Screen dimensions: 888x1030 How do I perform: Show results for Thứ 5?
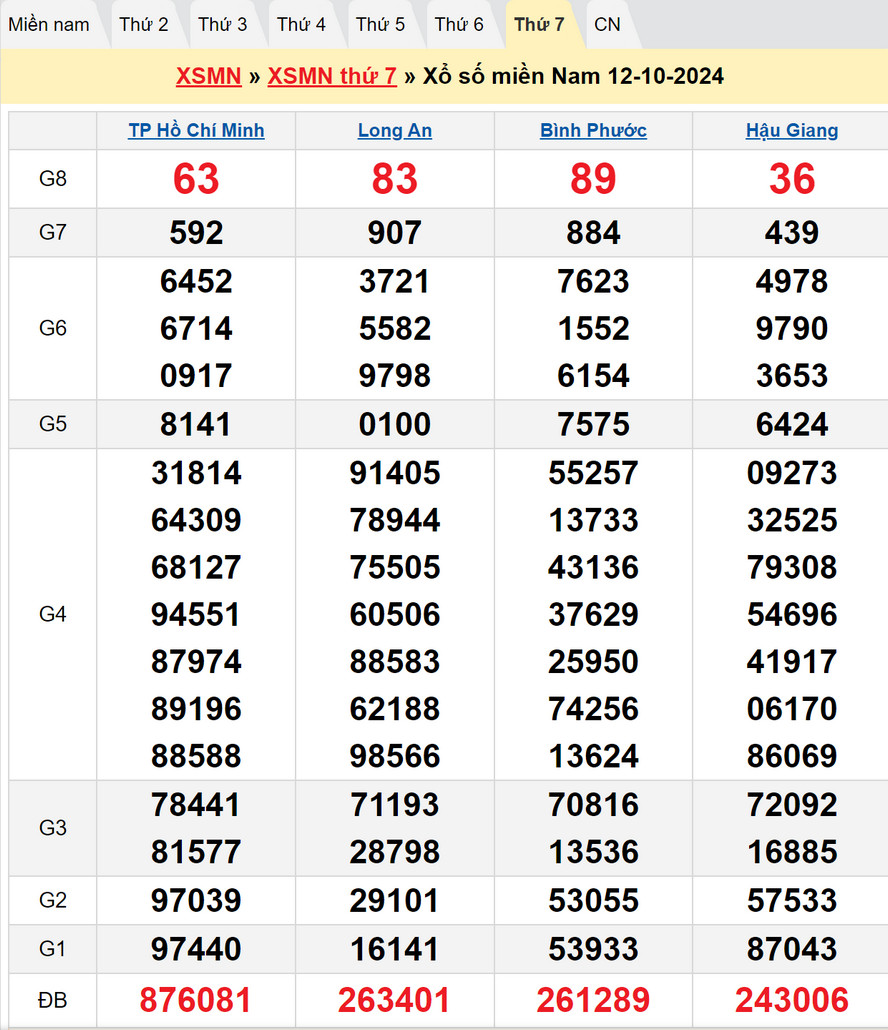pyautogui.click(x=381, y=24)
